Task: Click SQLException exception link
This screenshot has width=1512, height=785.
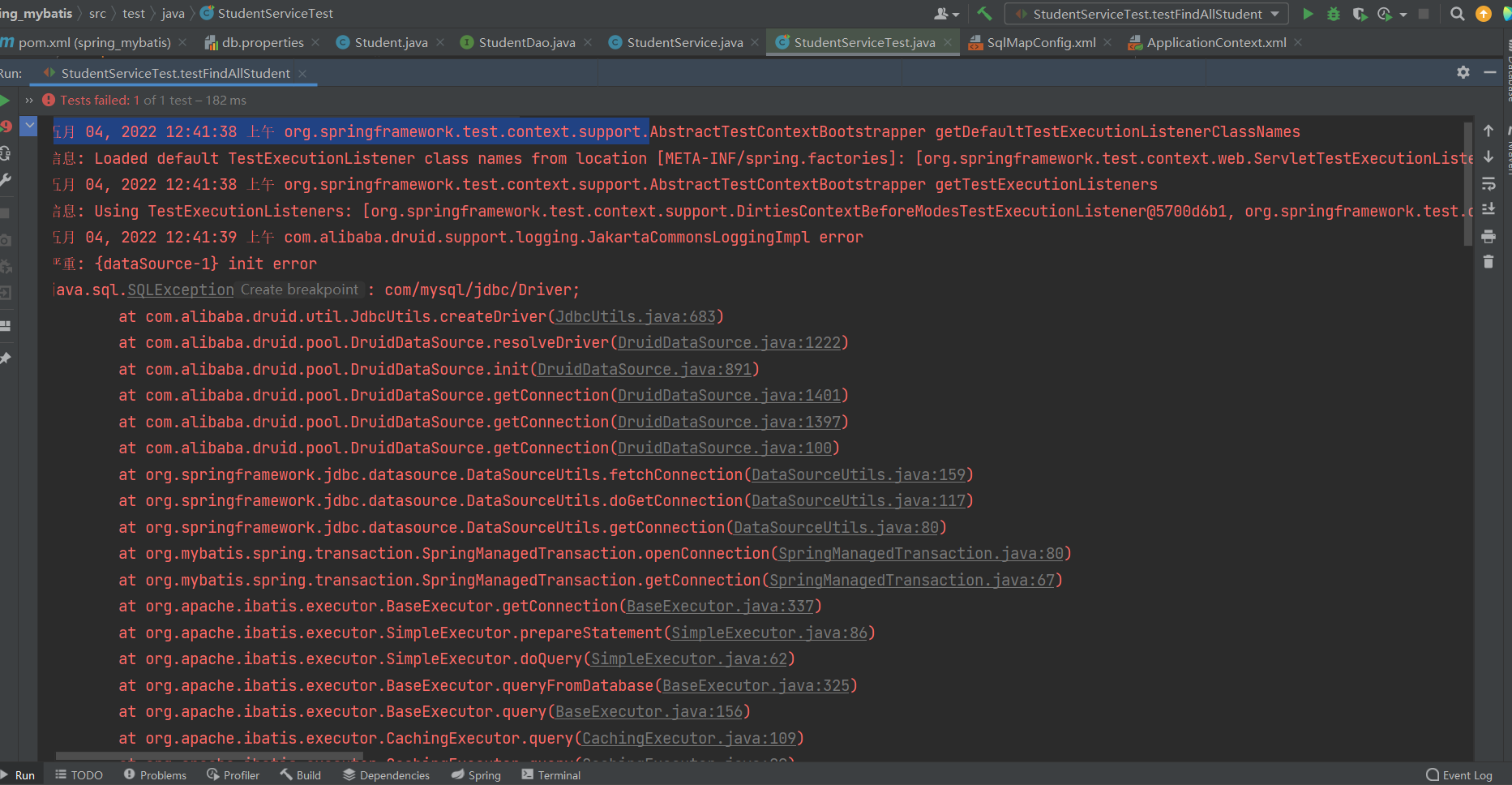Action: [x=180, y=290]
